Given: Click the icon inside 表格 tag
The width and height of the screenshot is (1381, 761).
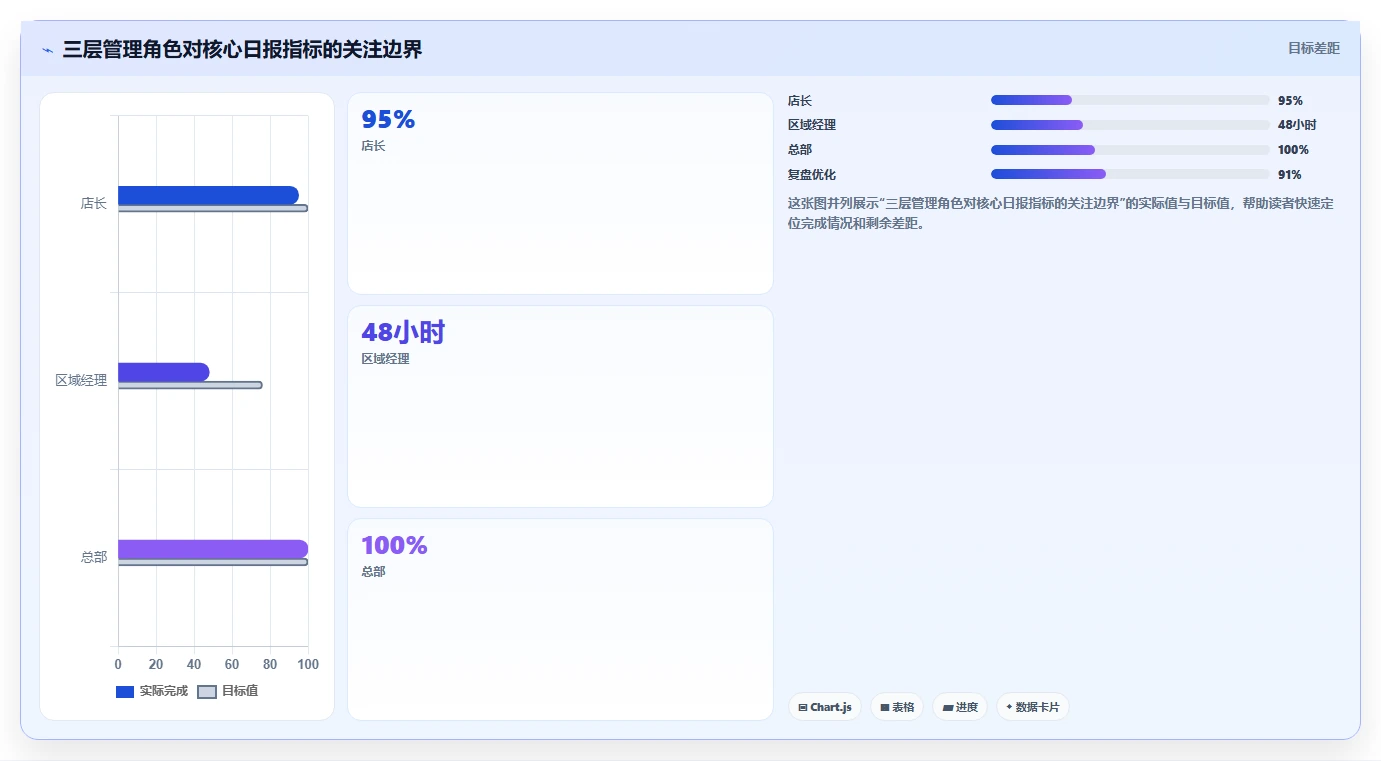Looking at the screenshot, I should tap(885, 707).
